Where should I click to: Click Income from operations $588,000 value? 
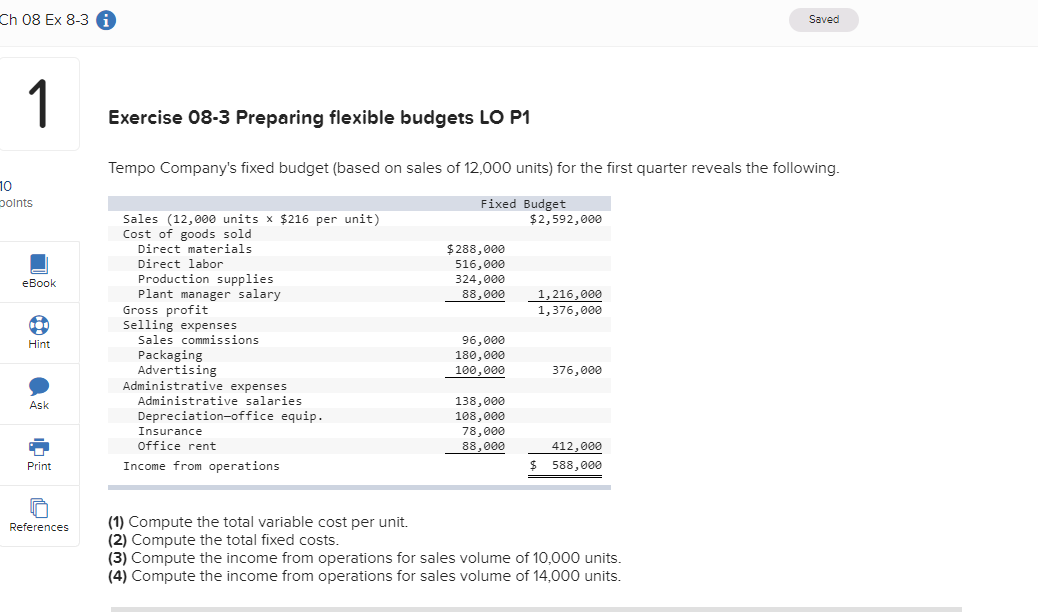[x=565, y=466]
